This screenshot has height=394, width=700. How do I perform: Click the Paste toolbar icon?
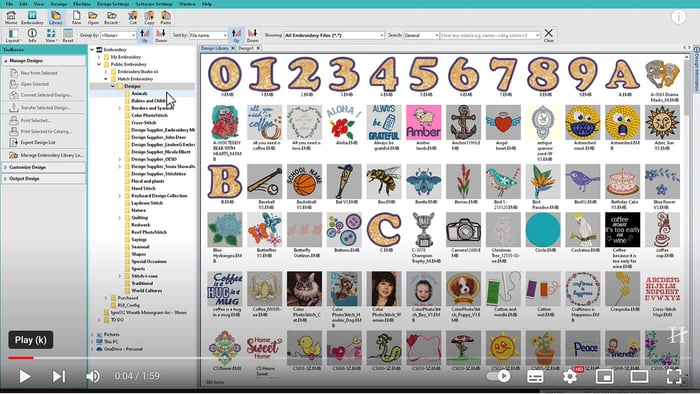(166, 17)
